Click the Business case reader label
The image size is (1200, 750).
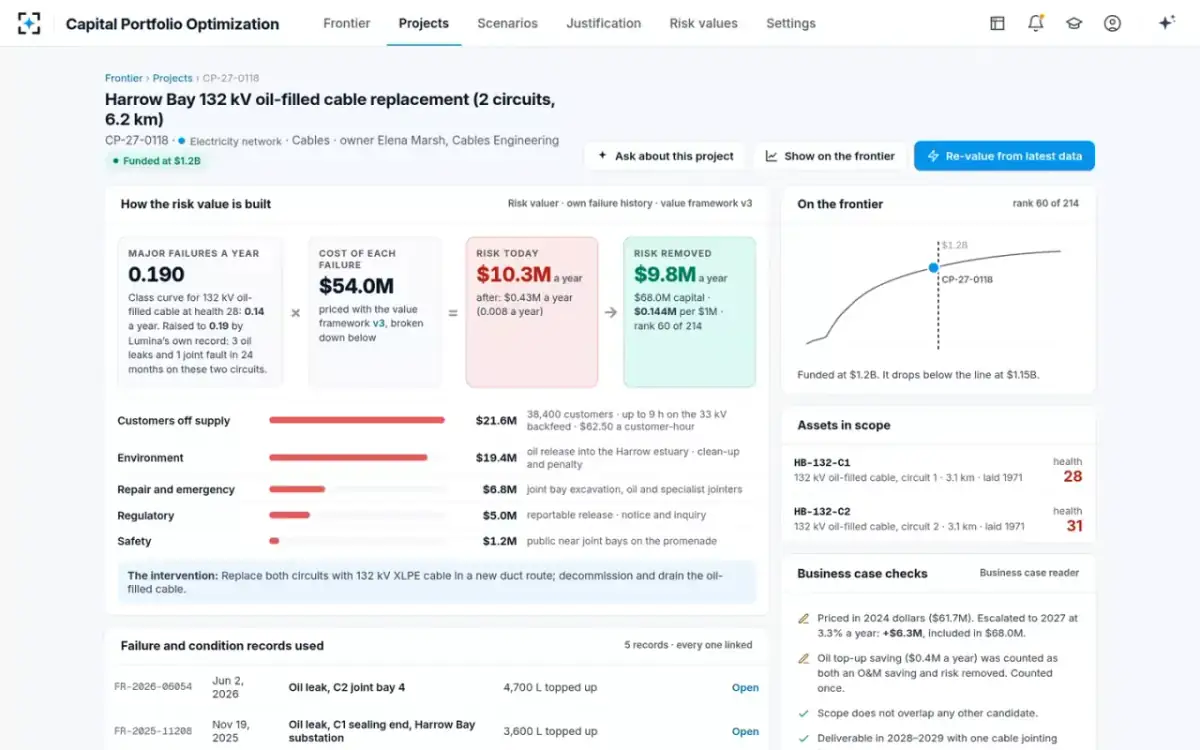(1029, 573)
